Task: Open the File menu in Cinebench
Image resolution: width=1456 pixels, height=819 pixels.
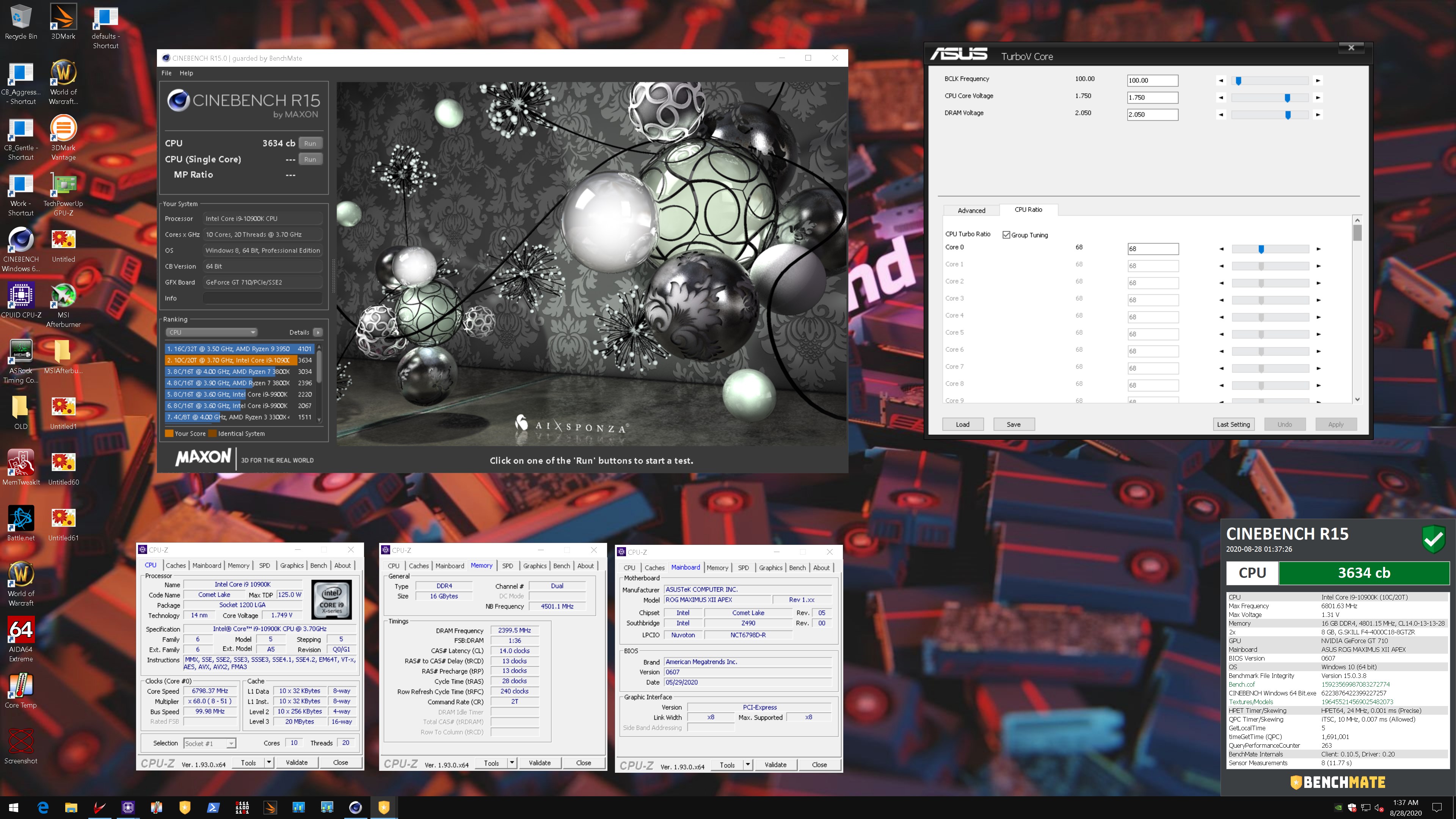Action: click(x=166, y=73)
